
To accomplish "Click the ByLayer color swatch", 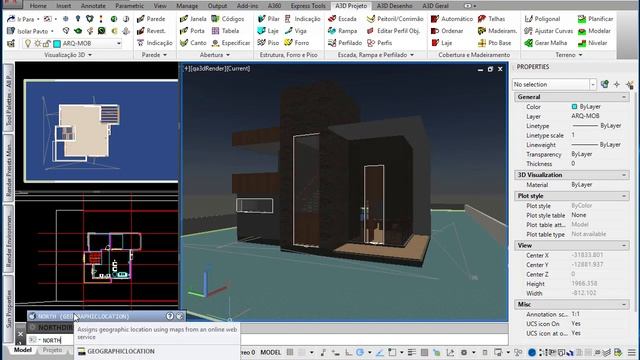I will pos(574,107).
